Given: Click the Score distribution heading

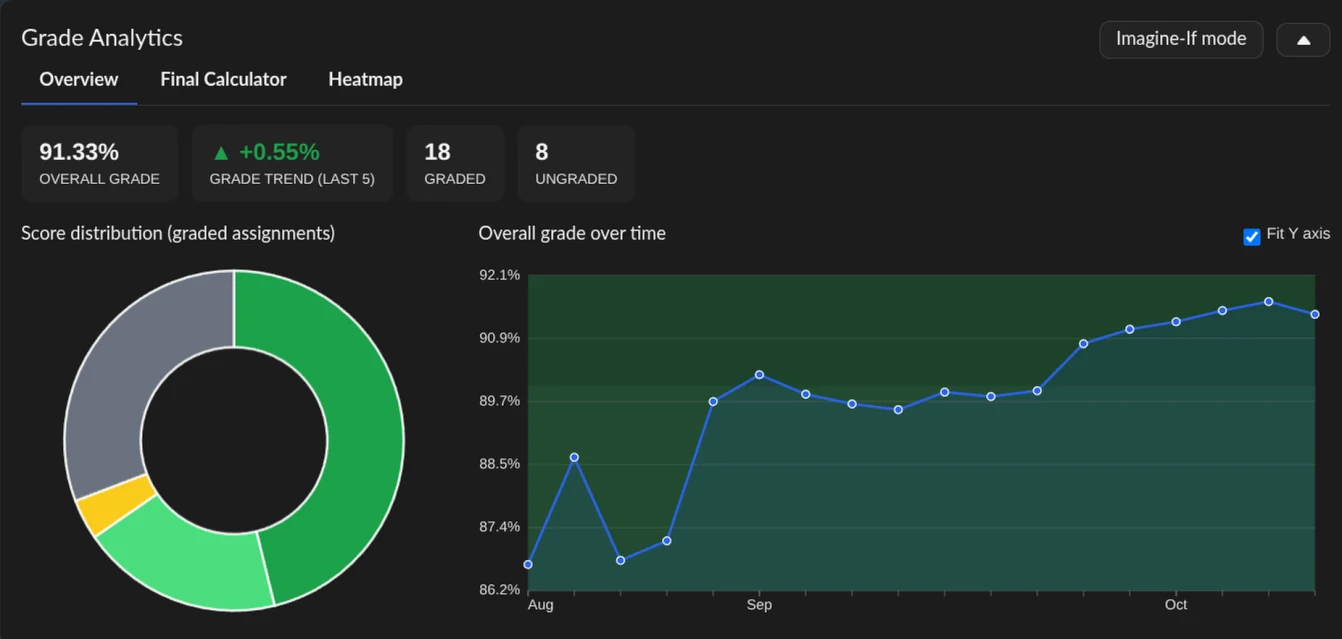Looking at the screenshot, I should (178, 233).
